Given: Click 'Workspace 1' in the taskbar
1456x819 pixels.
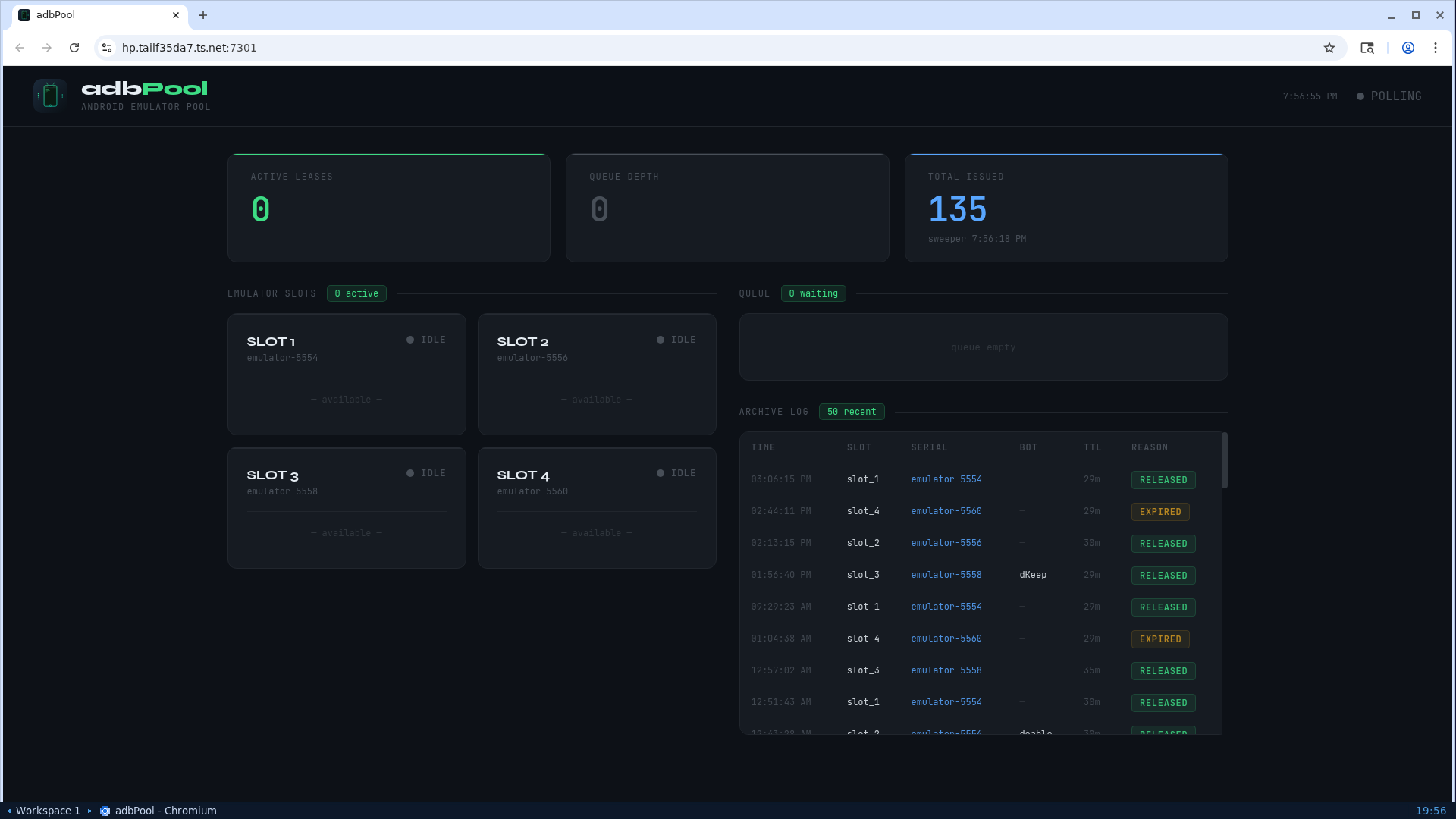Looking at the screenshot, I should [x=48, y=811].
